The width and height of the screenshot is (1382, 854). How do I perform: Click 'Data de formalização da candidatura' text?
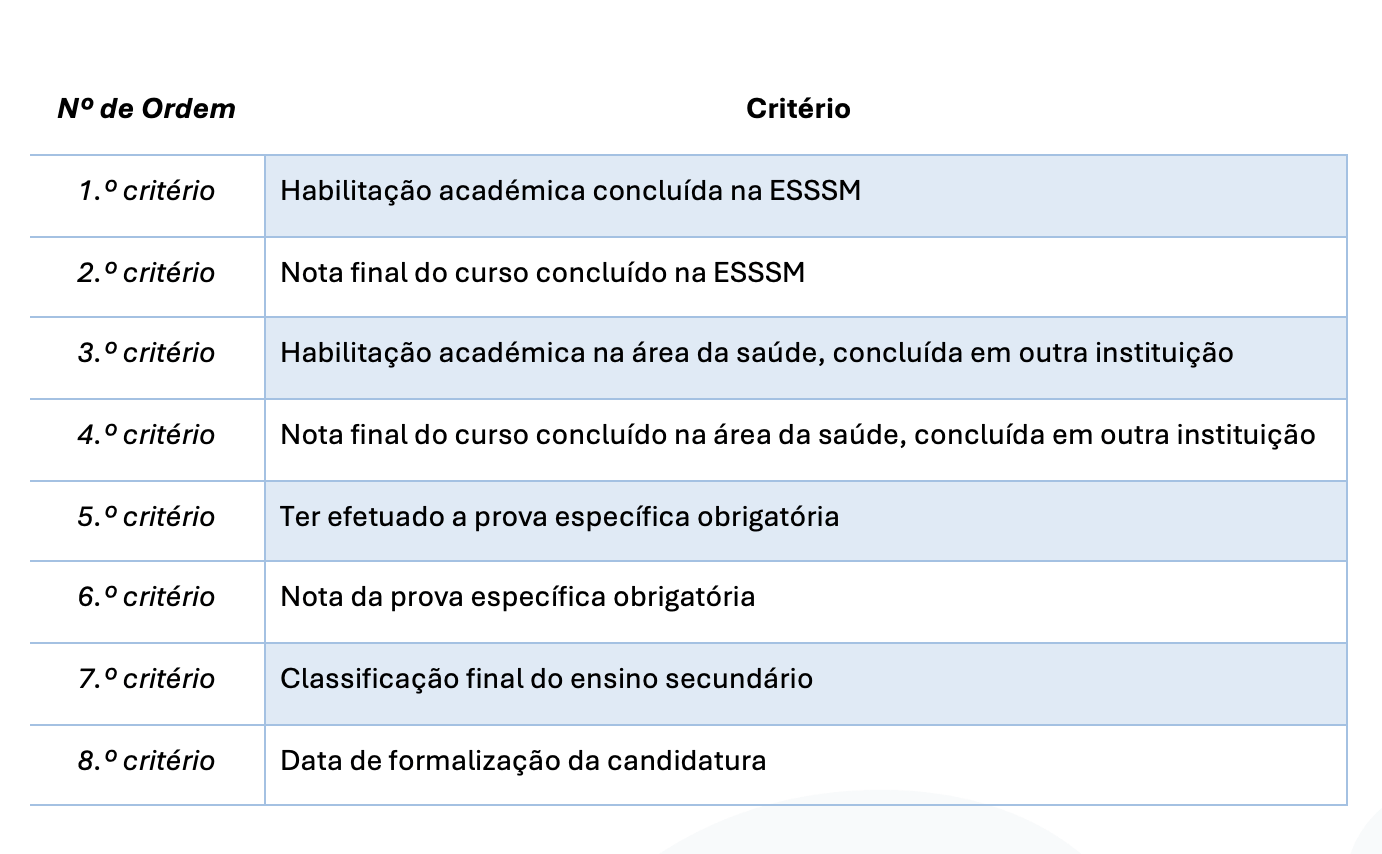tap(523, 761)
